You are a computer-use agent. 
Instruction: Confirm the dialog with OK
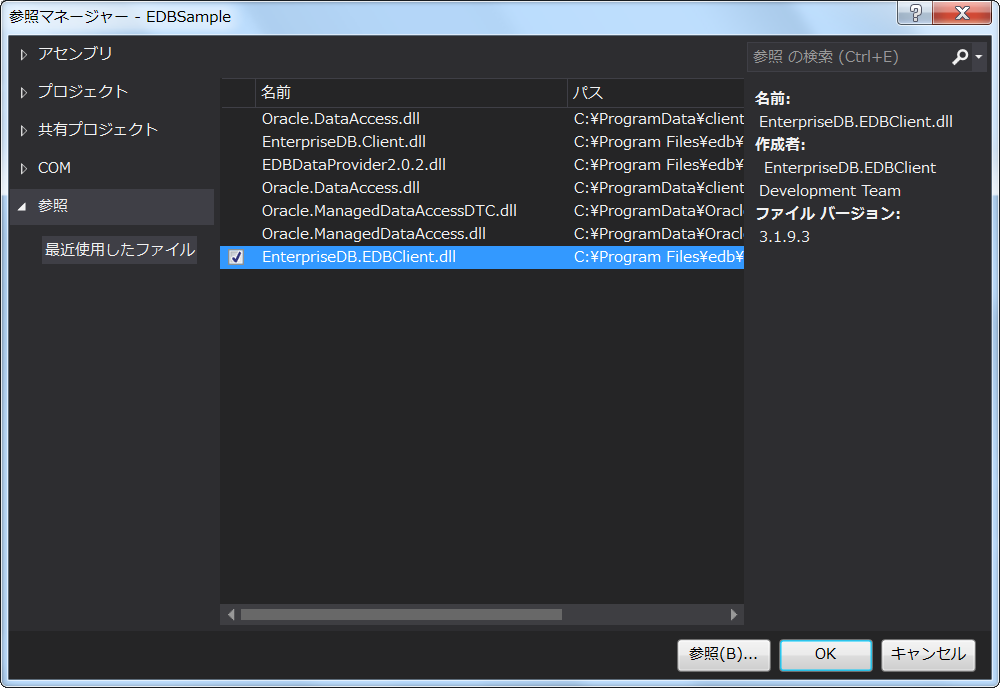pyautogui.click(x=825, y=654)
